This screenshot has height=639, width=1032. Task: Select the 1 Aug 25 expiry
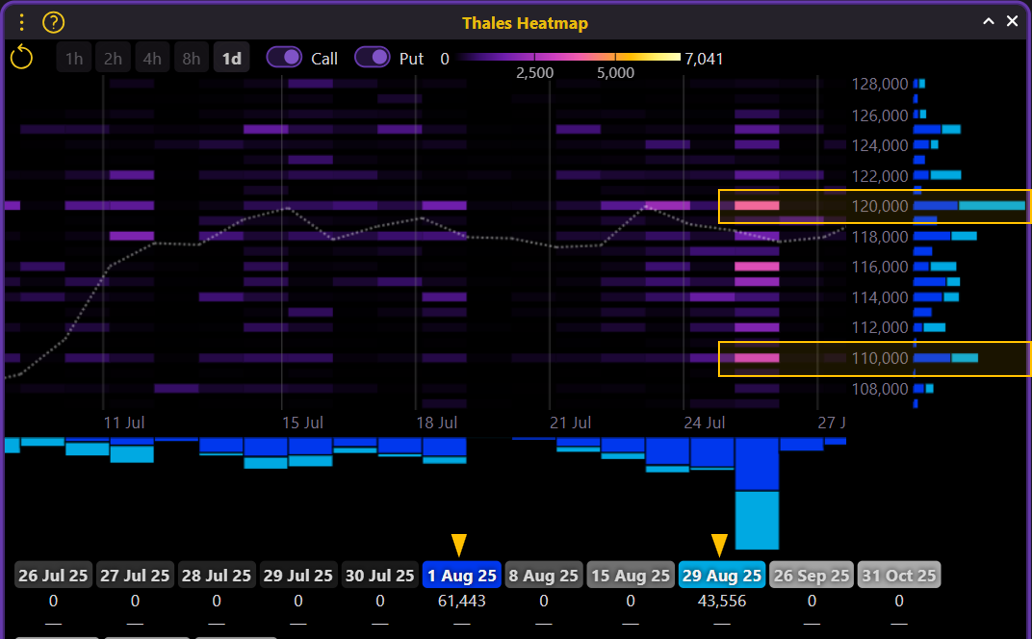click(x=462, y=575)
